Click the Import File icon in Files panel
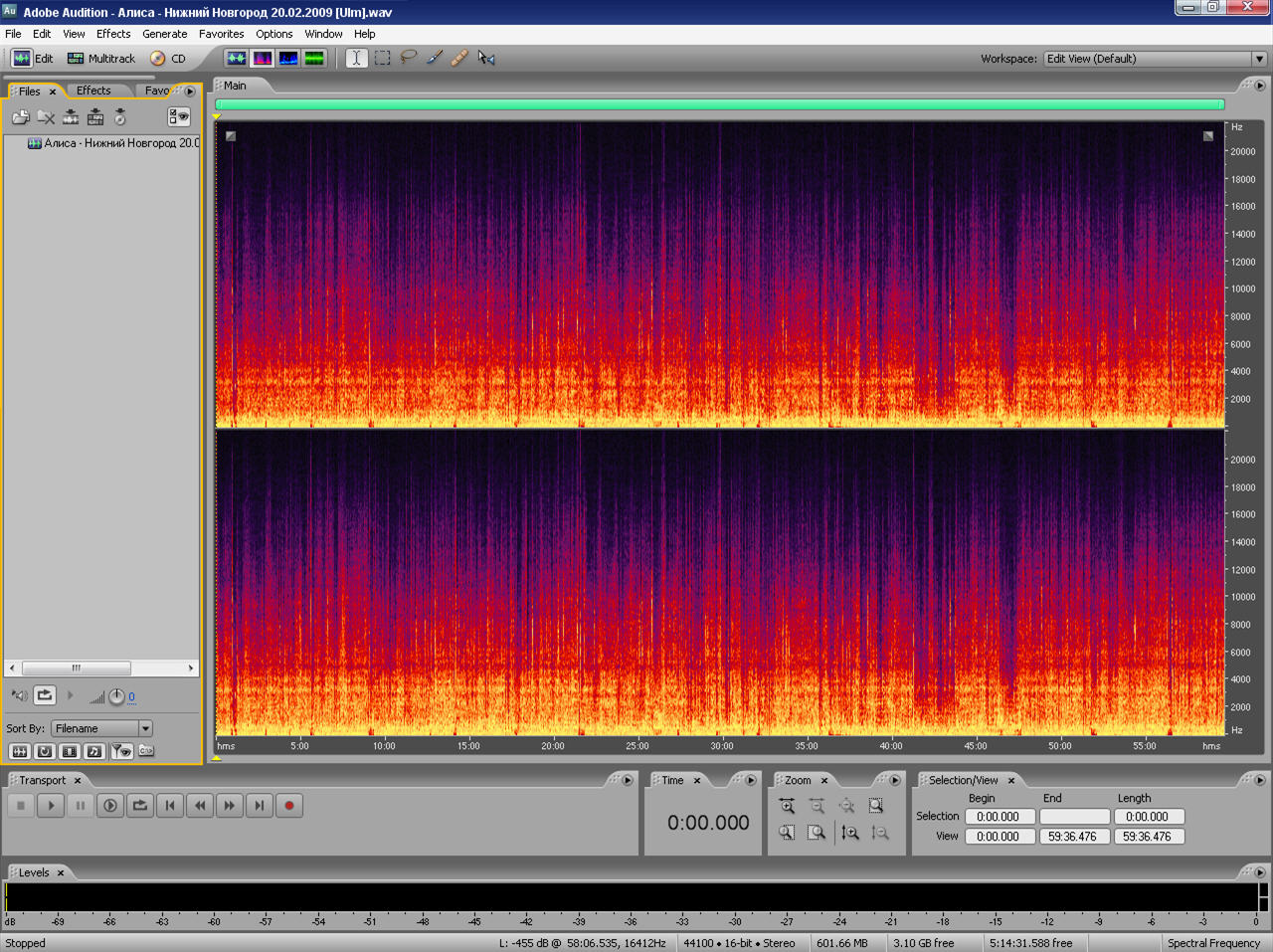 (20, 117)
